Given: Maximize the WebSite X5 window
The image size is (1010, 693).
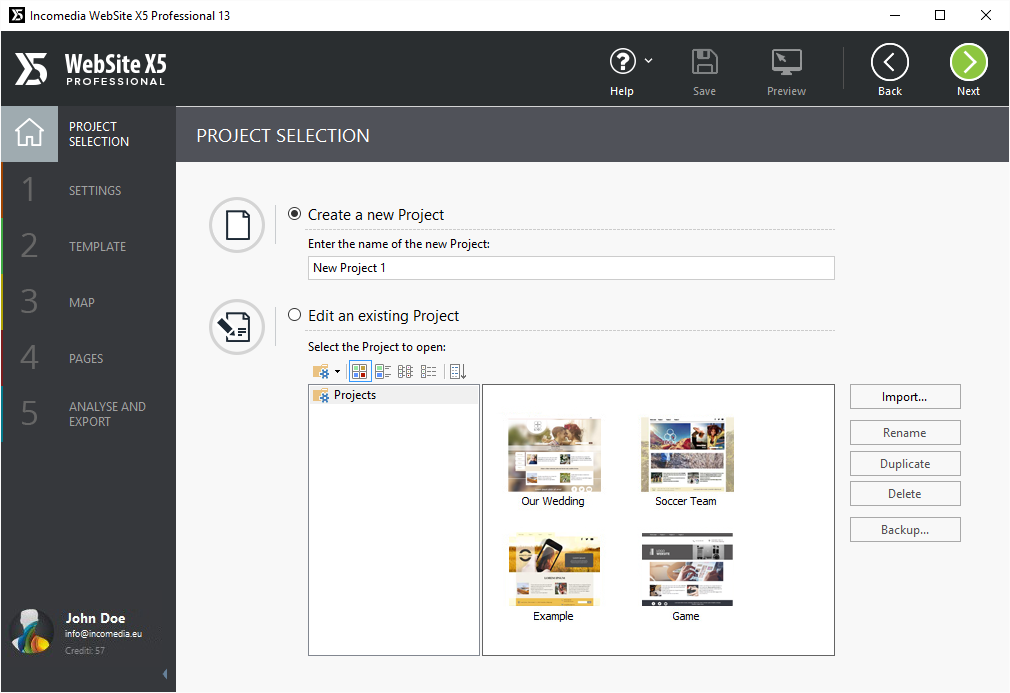Looking at the screenshot, I should 940,15.
